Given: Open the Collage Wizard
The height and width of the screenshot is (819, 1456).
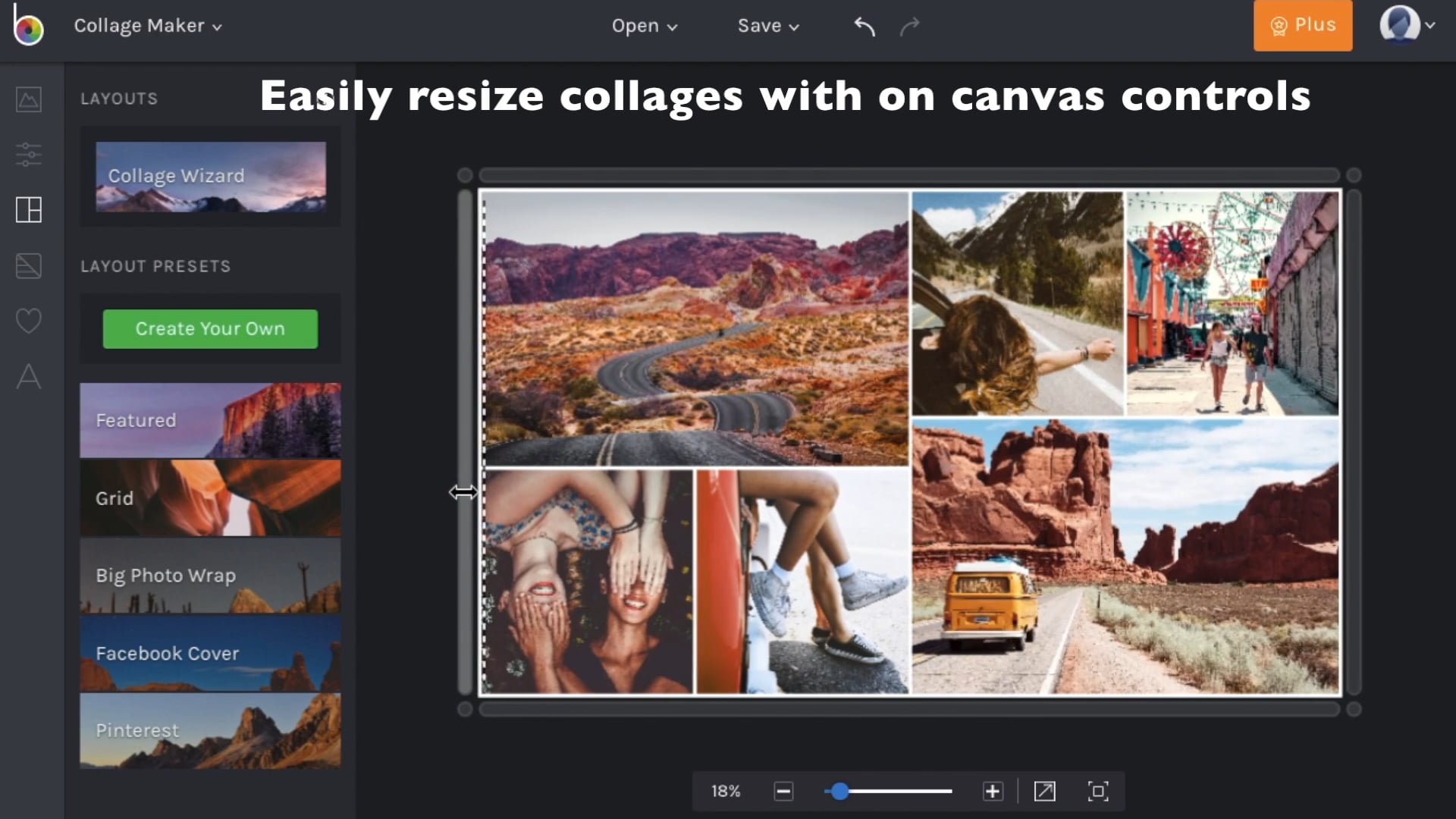Looking at the screenshot, I should 211,177.
